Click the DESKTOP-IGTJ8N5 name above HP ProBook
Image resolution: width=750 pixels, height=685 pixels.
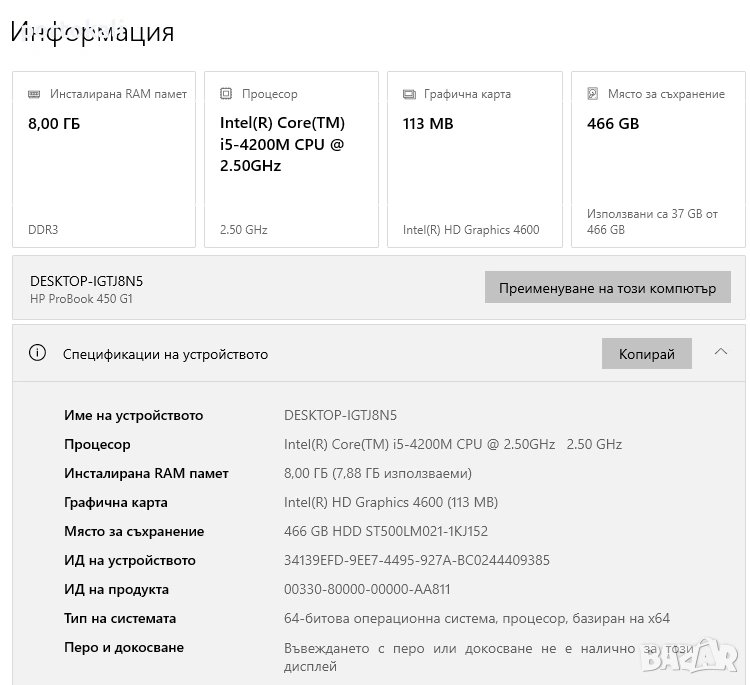point(87,281)
